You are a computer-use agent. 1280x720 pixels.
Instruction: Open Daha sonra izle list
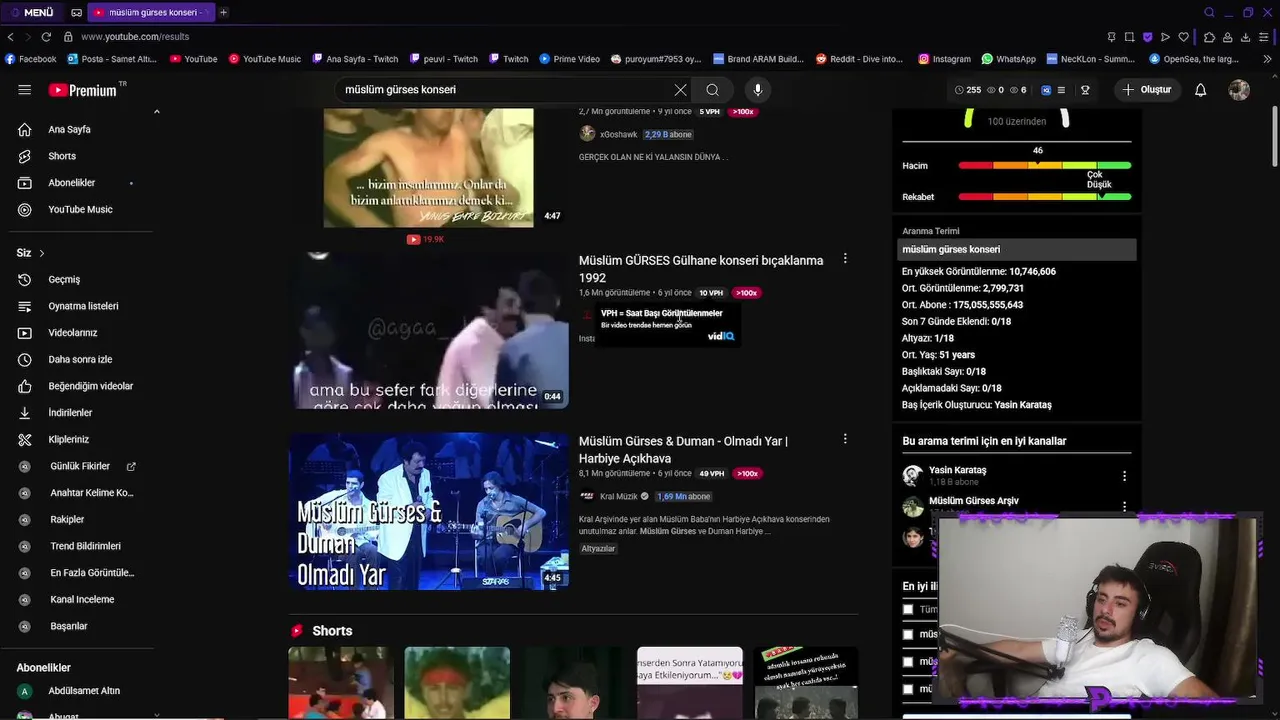point(82,360)
